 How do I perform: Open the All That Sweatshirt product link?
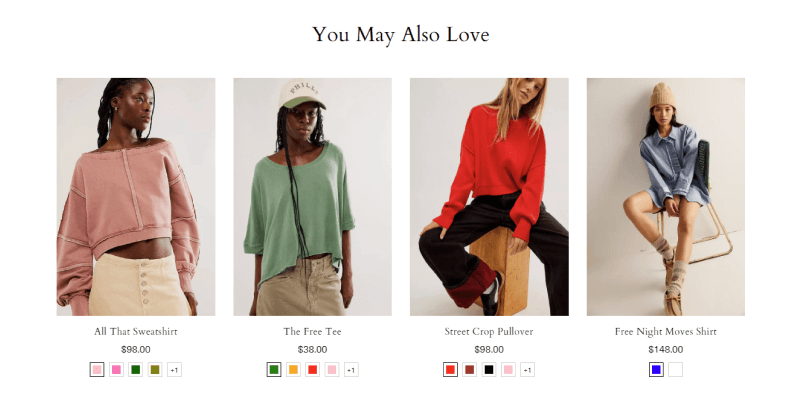[x=136, y=332]
